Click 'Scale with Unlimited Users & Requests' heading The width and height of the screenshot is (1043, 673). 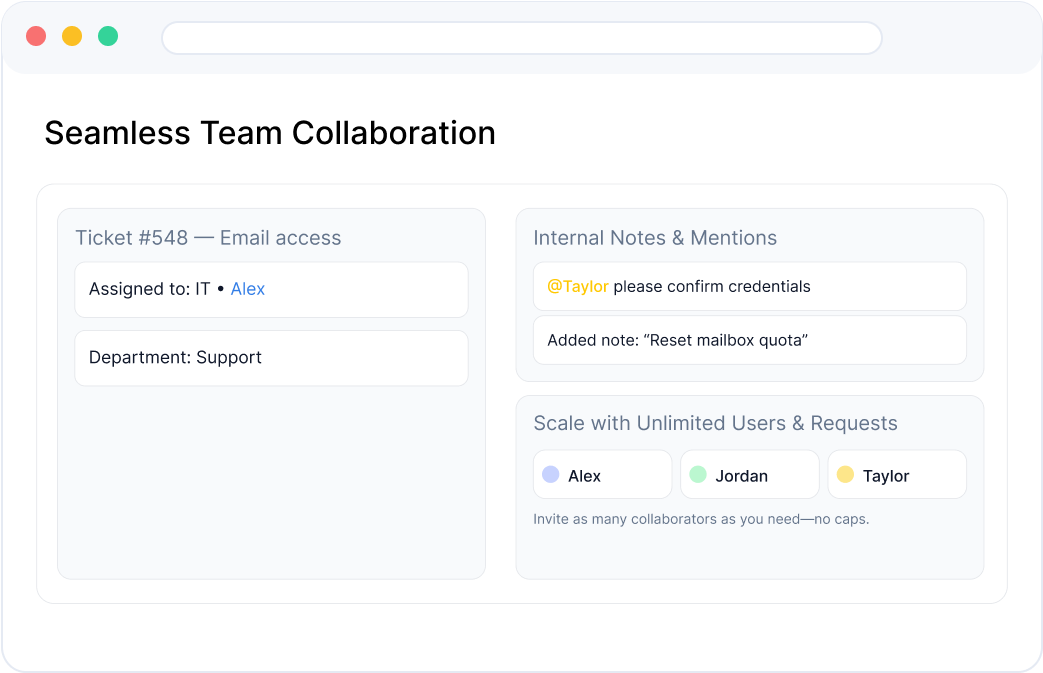716,423
